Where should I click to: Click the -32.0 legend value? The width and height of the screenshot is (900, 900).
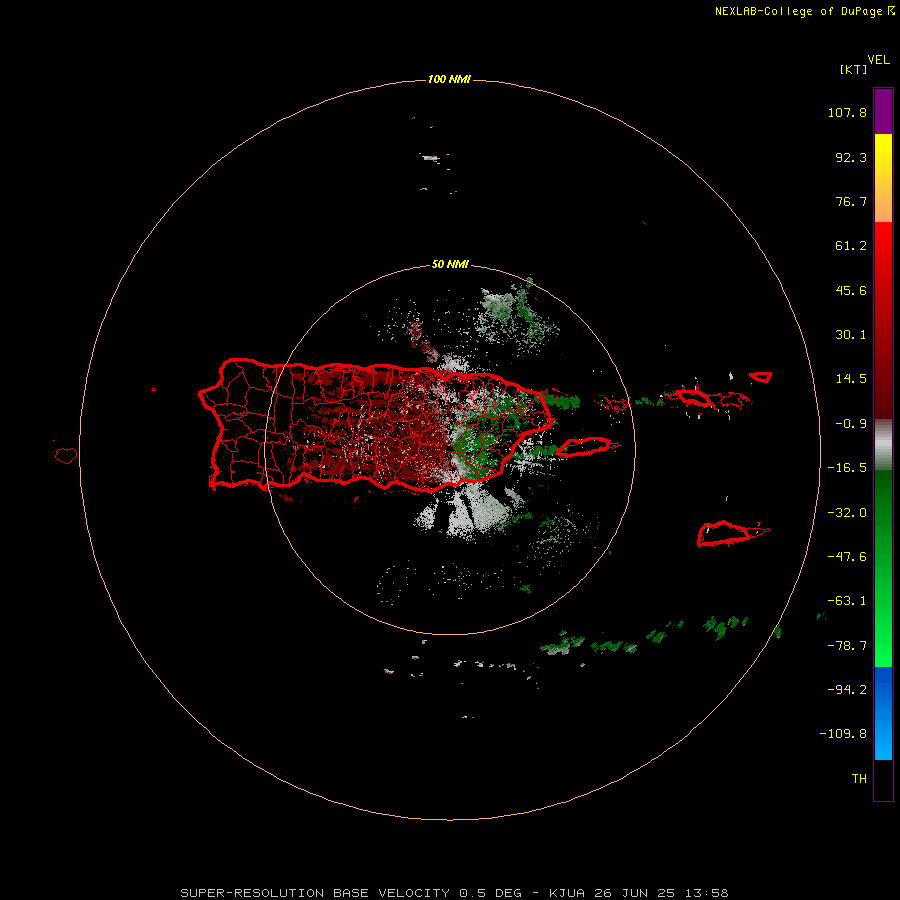[847, 513]
